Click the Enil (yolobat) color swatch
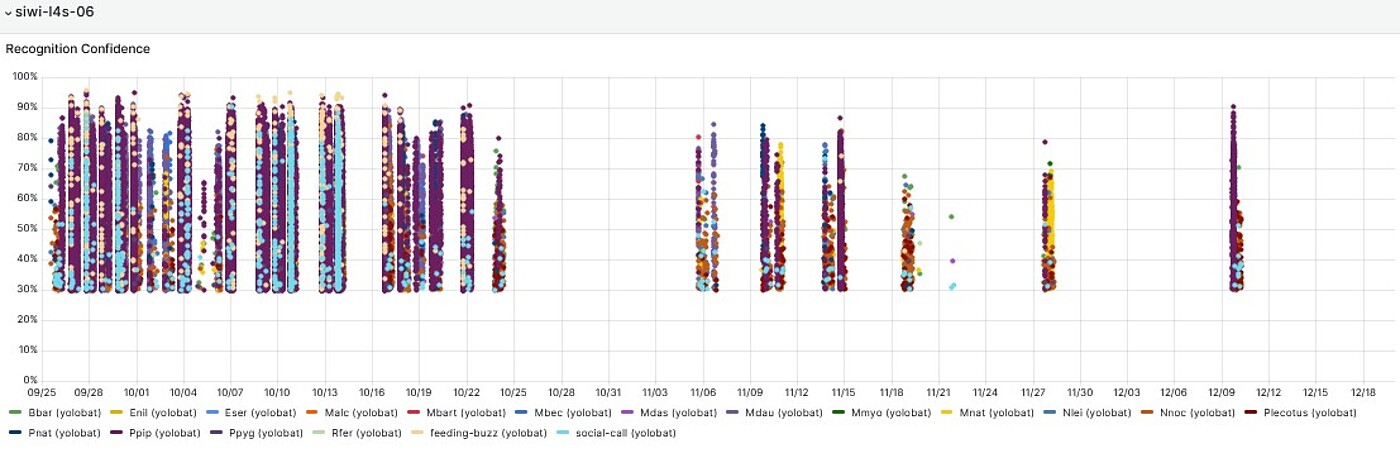The image size is (1400, 453). pyautogui.click(x=116, y=413)
